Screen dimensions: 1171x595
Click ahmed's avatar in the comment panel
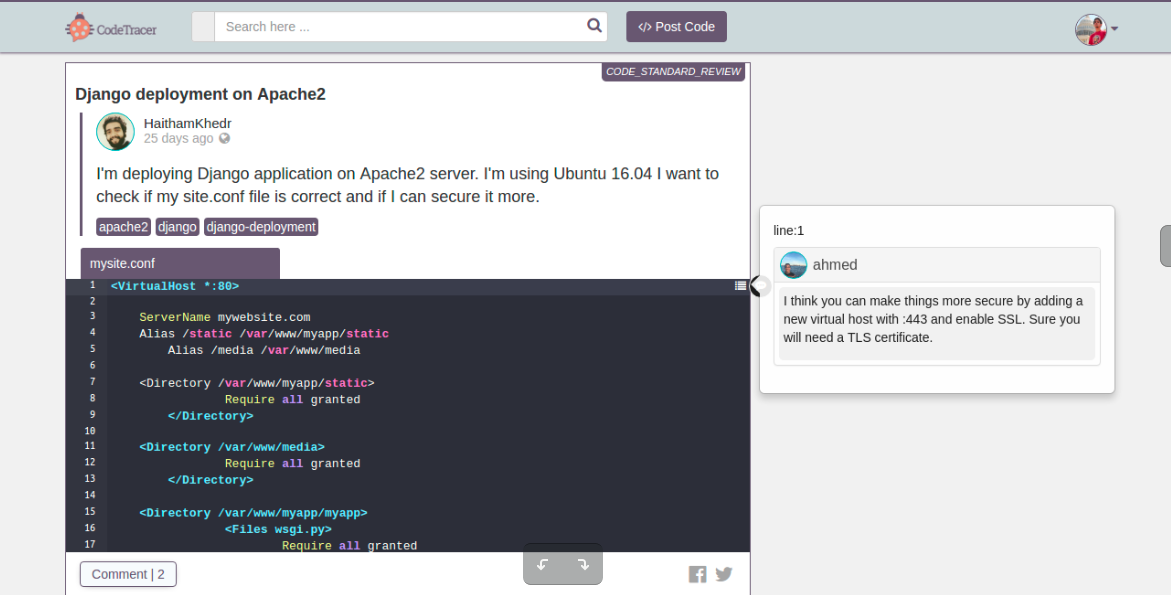pos(794,265)
